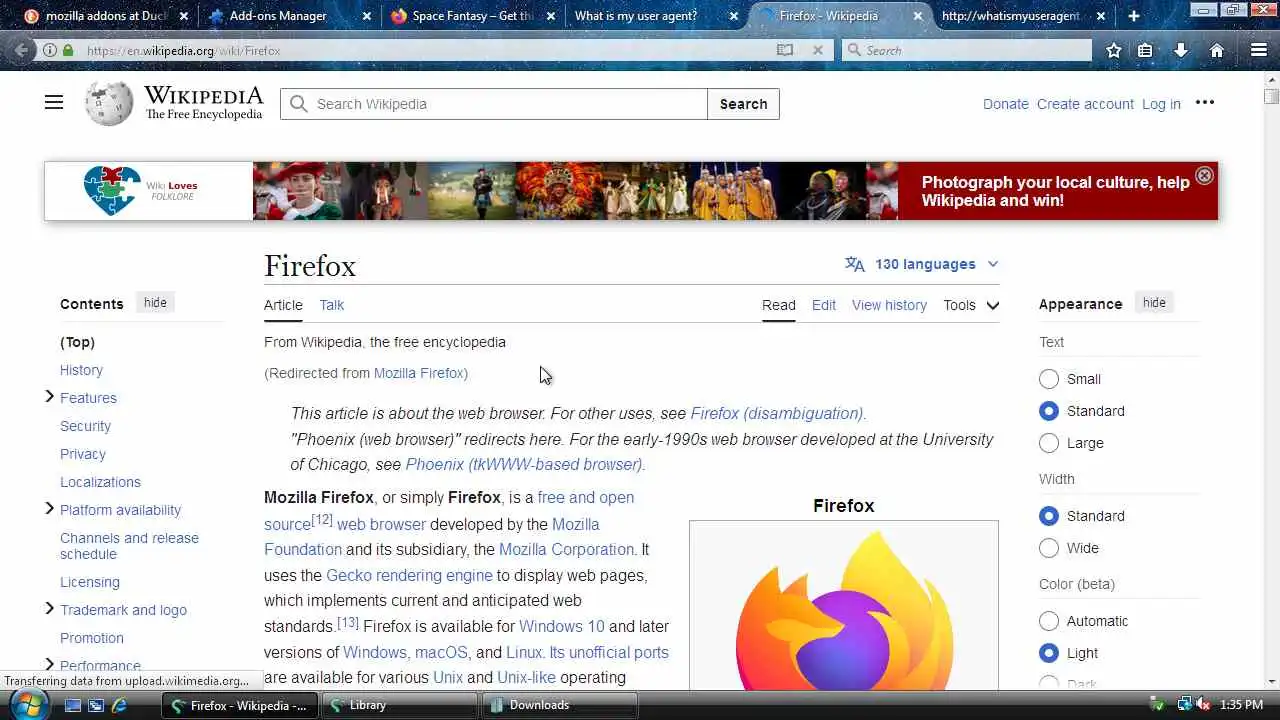
Task: Open the downloads arrow icon in toolbar
Action: coord(1180,50)
